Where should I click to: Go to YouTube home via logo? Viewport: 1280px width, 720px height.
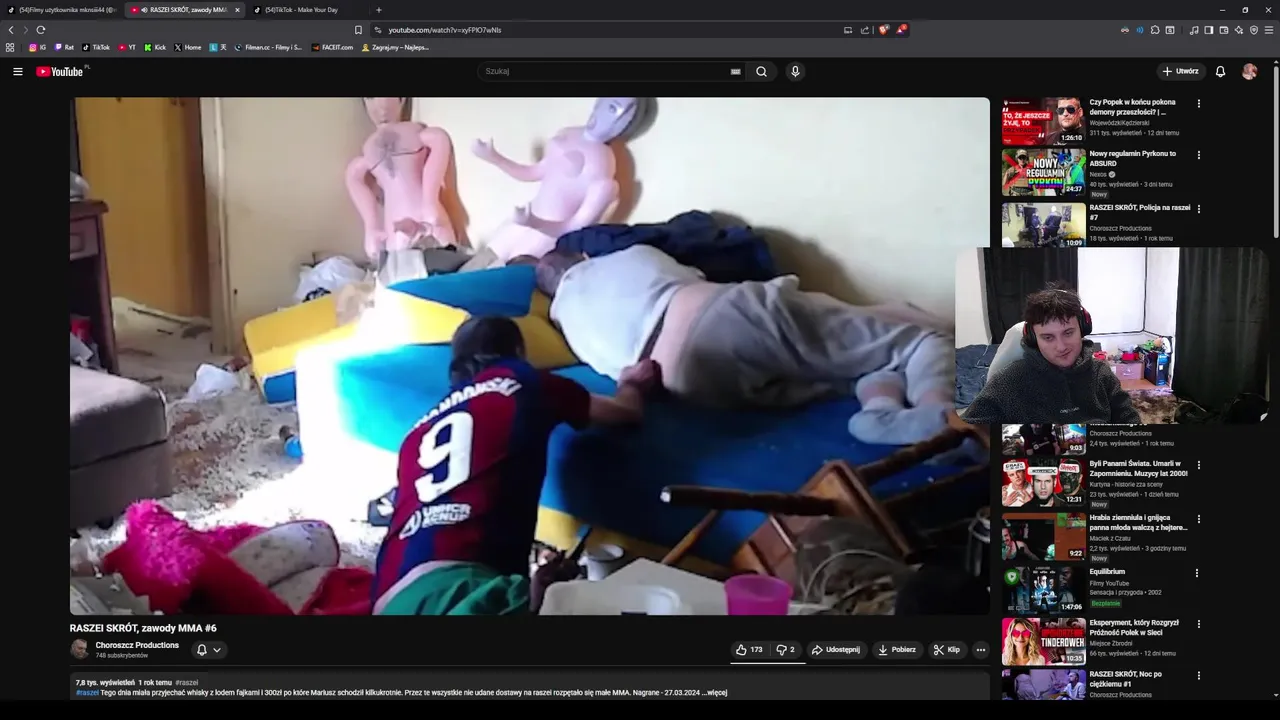pos(62,71)
